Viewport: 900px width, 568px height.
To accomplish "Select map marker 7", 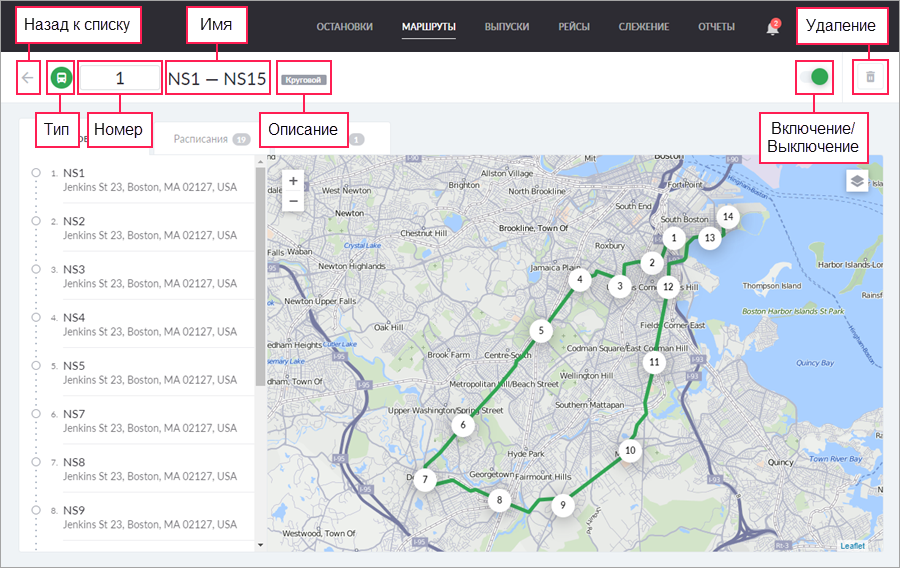I will pyautogui.click(x=425, y=479).
